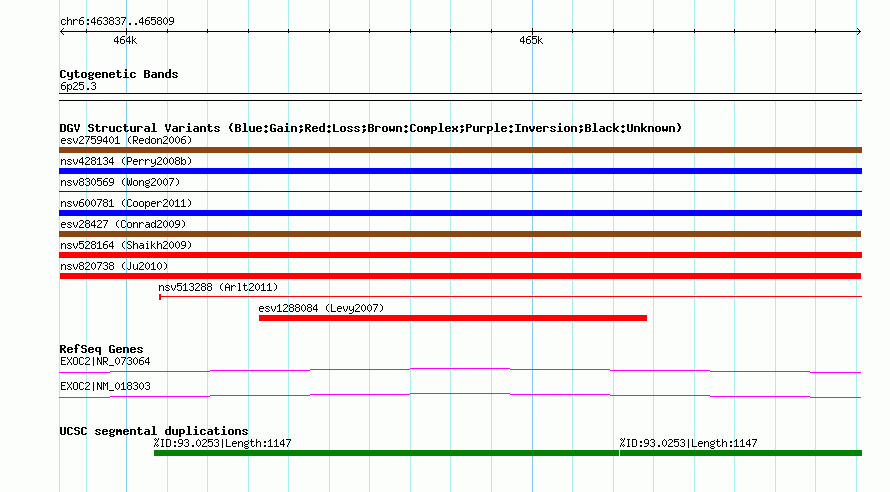Click the 465k ruler tick label
This screenshot has width=890, height=492.
point(531,40)
